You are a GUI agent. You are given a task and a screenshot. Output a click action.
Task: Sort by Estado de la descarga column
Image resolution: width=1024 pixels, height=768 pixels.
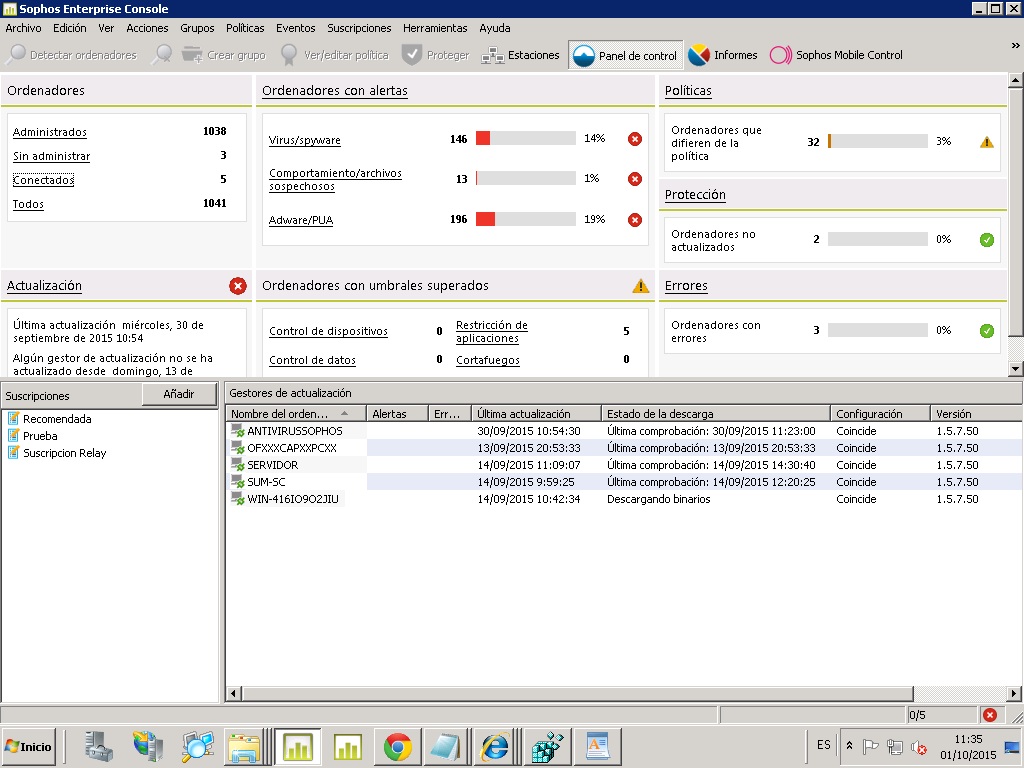click(716, 413)
